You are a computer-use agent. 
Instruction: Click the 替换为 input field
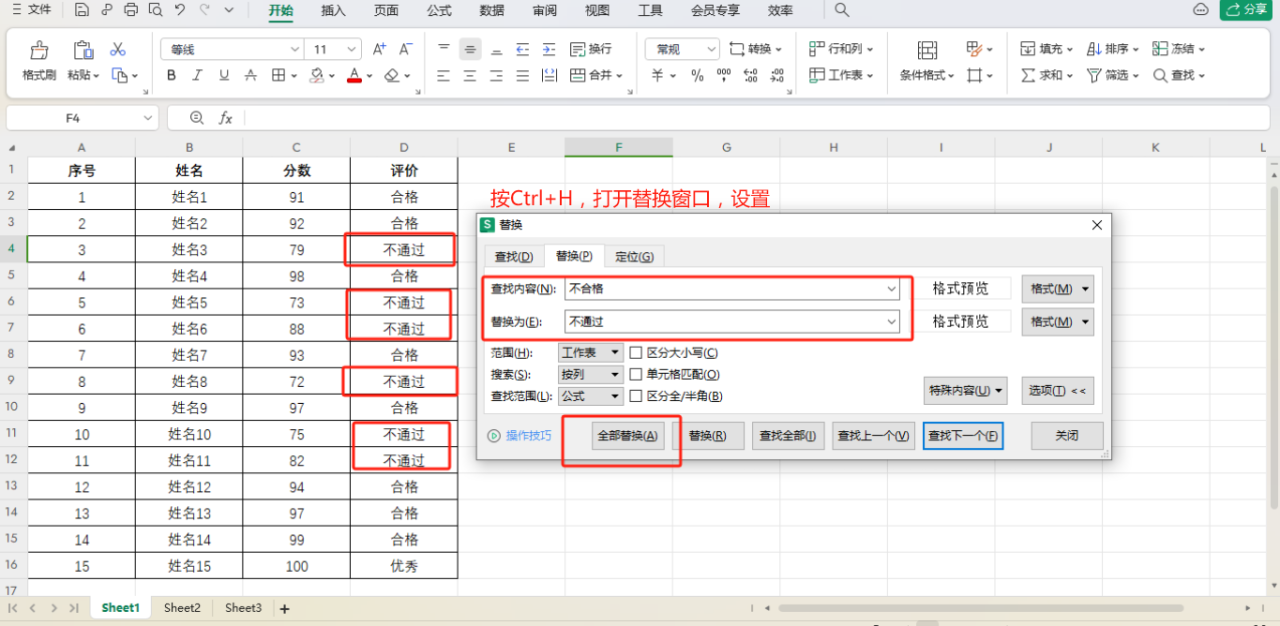[x=732, y=321]
